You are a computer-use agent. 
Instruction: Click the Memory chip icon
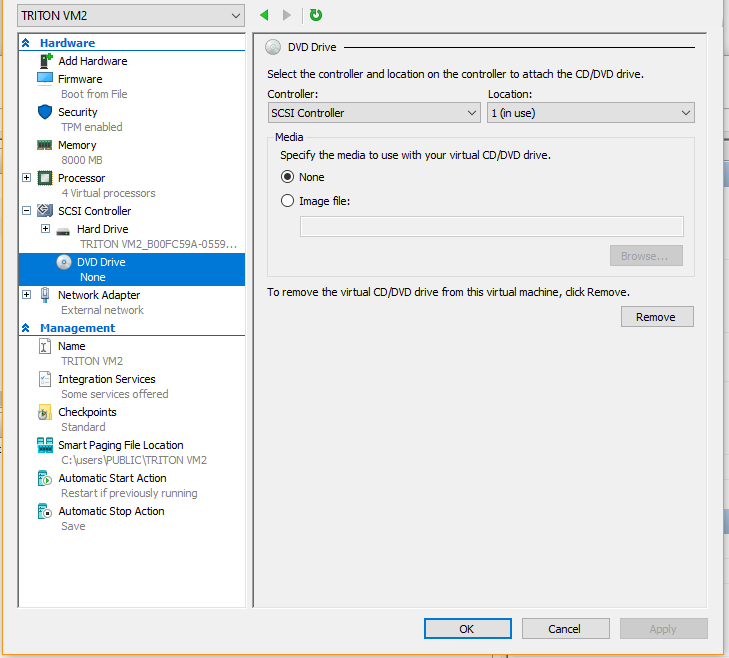coord(44,145)
